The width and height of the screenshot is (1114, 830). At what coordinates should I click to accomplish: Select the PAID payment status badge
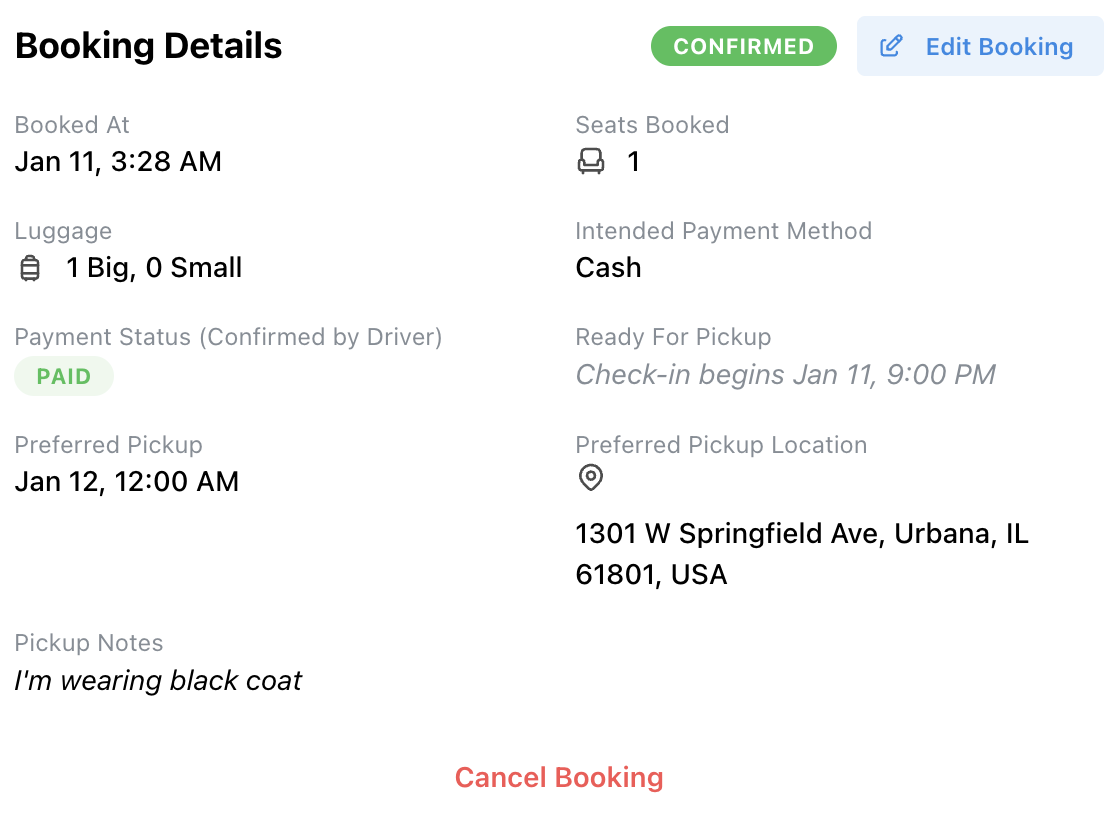(64, 376)
